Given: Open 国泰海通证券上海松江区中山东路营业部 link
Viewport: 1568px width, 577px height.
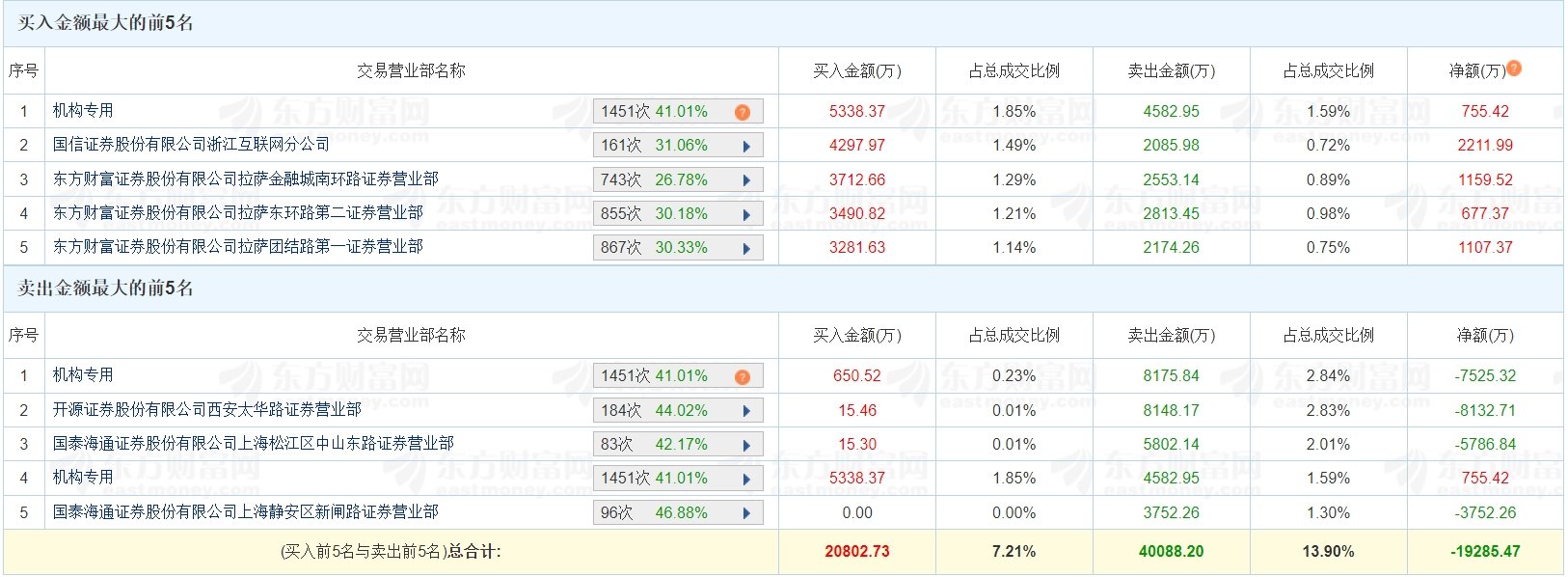Looking at the screenshot, I should click(x=253, y=444).
